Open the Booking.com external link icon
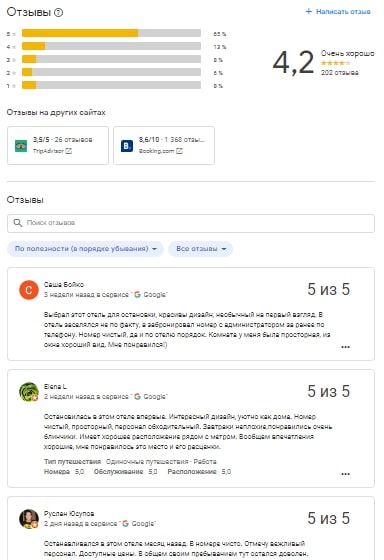Image resolution: width=384 pixels, height=560 pixels. [179, 151]
